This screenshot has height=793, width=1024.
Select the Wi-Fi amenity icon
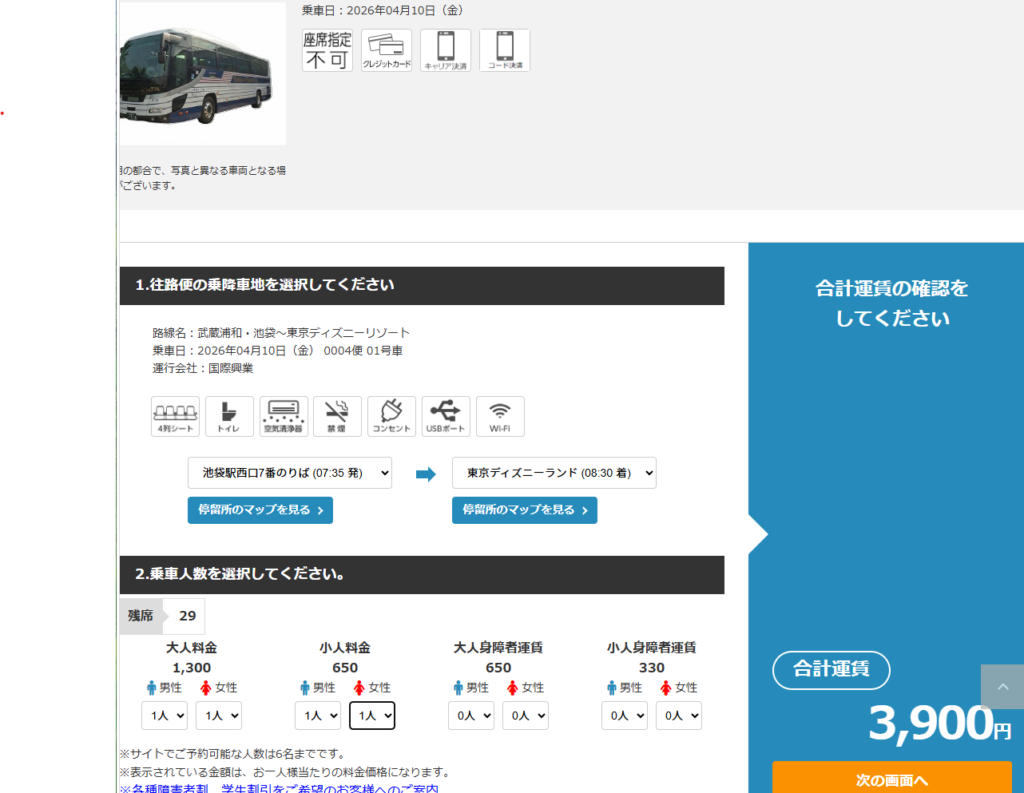(x=500, y=416)
